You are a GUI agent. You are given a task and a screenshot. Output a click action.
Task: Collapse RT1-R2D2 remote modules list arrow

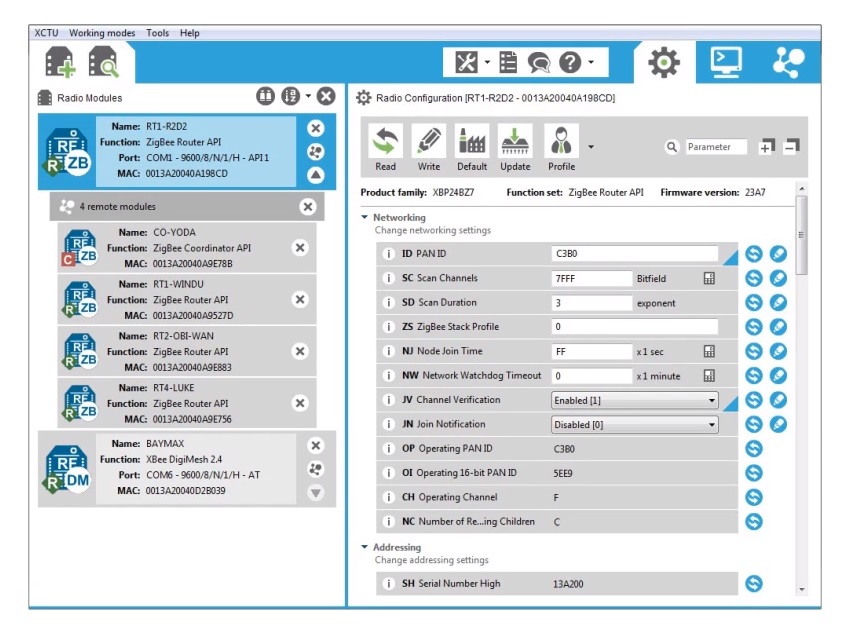315,175
